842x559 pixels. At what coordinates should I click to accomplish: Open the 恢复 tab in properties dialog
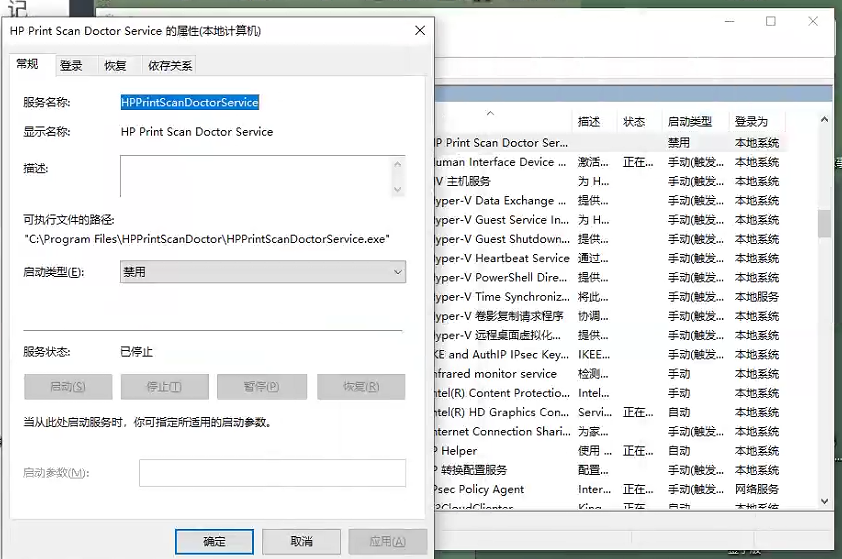(x=115, y=66)
